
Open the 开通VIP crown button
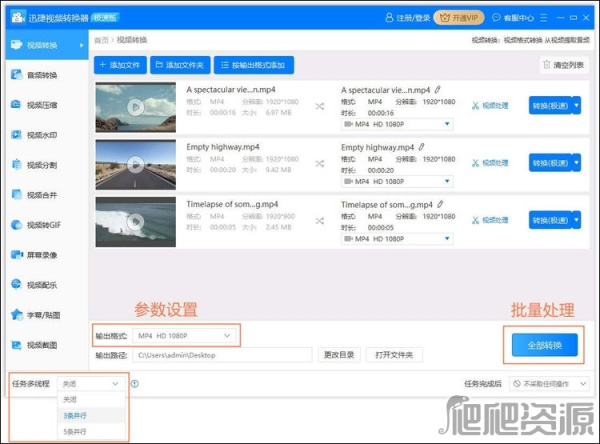tap(459, 18)
